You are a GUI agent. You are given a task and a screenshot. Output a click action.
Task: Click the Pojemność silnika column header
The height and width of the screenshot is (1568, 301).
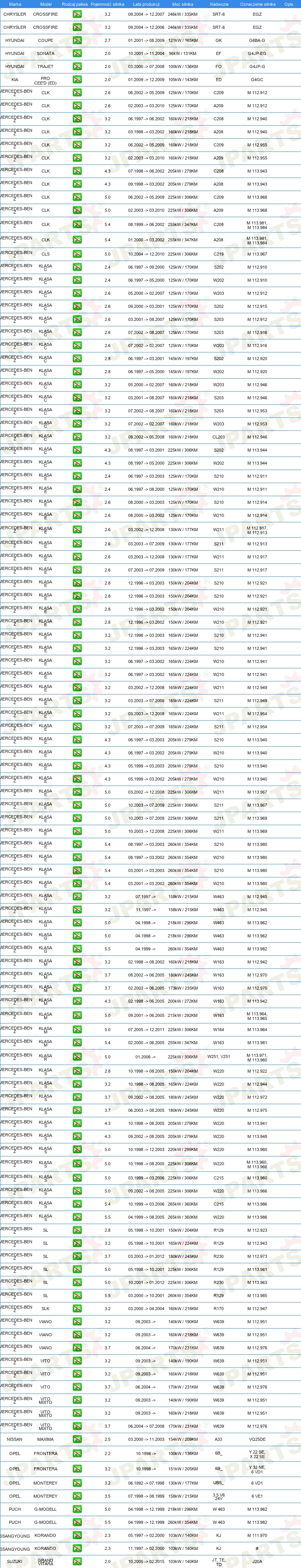(108, 4)
